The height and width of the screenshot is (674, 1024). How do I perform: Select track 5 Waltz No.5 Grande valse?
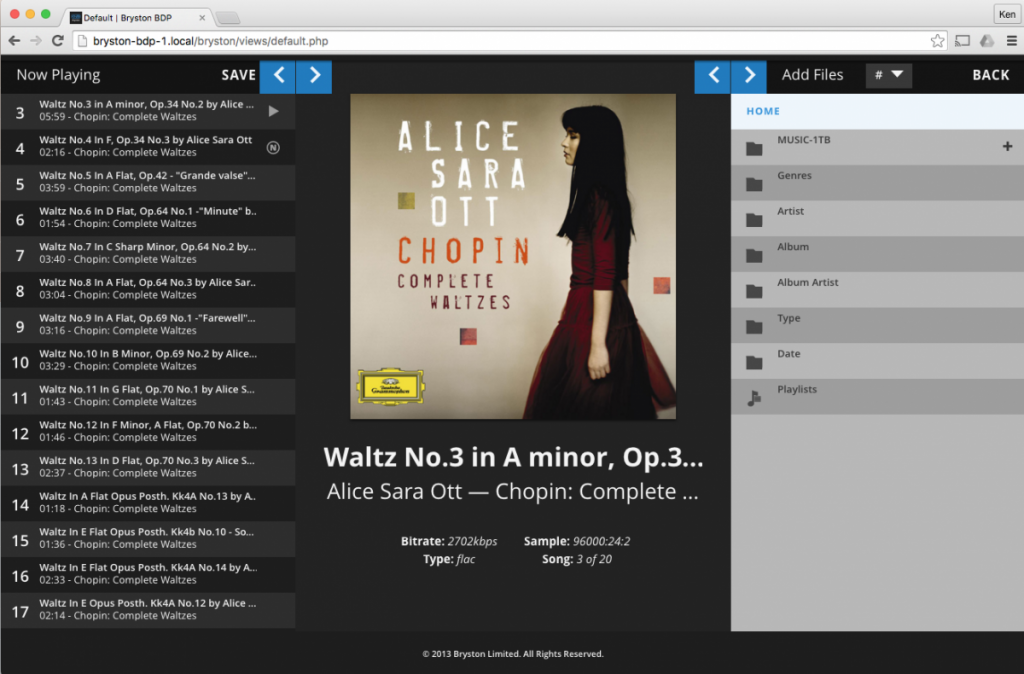[148, 183]
